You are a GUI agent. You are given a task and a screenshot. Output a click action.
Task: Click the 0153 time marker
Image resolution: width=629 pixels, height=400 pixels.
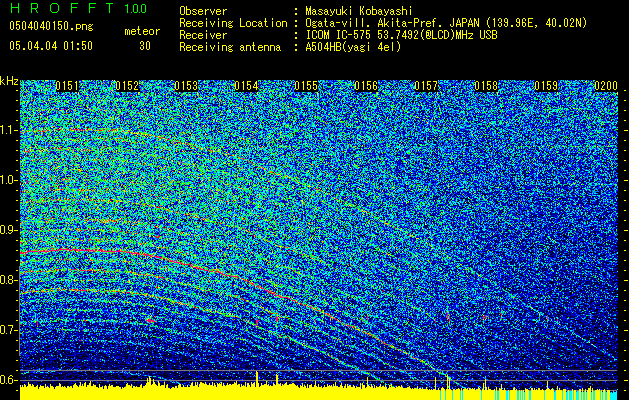(x=187, y=86)
